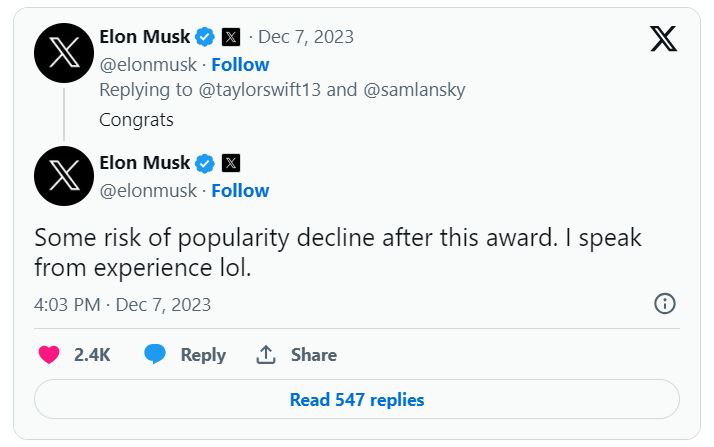The image size is (714, 447).
Task: Follow @elonmusk from the first tweet
Action: click(x=240, y=64)
